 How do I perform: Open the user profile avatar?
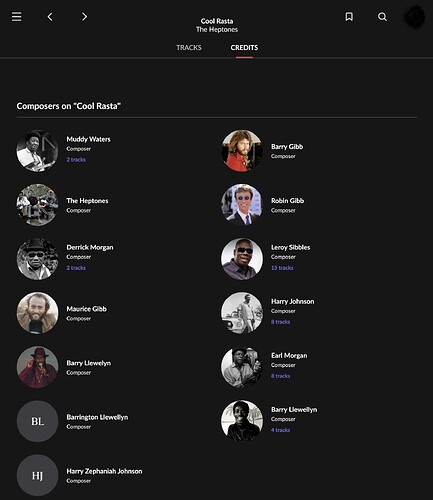tap(414, 17)
